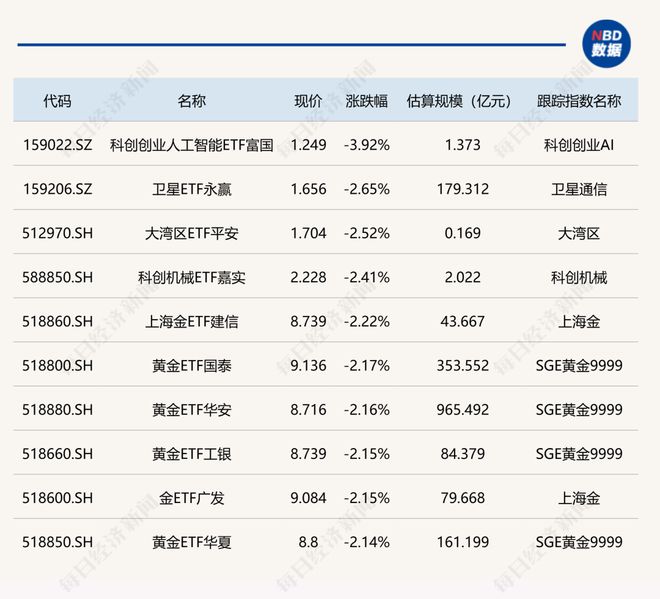Click 大湾区 index name
Screen dimensions: 660x599
[579, 233]
